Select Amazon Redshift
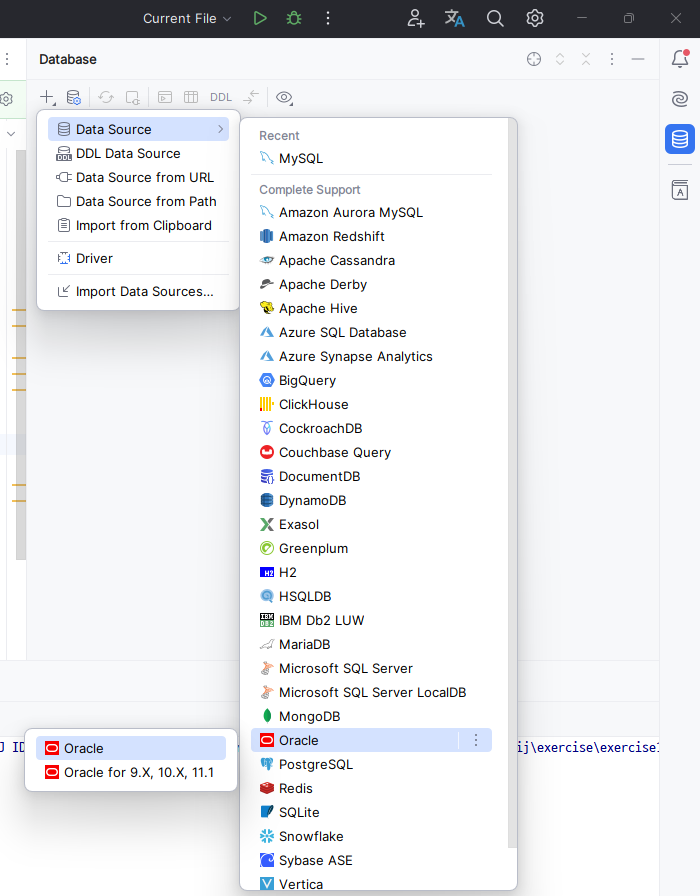Viewport: 700px width, 896px height. [371, 237]
